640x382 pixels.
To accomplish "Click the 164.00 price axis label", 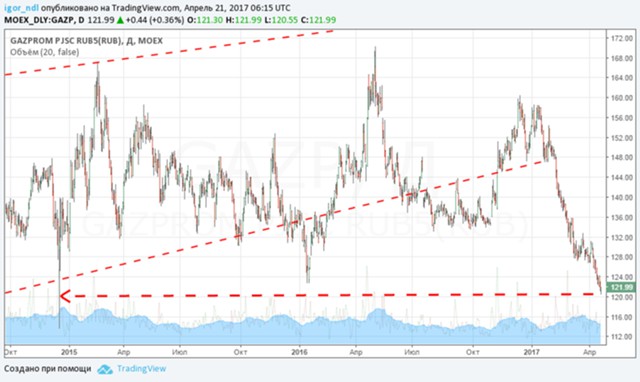I will click(x=622, y=78).
